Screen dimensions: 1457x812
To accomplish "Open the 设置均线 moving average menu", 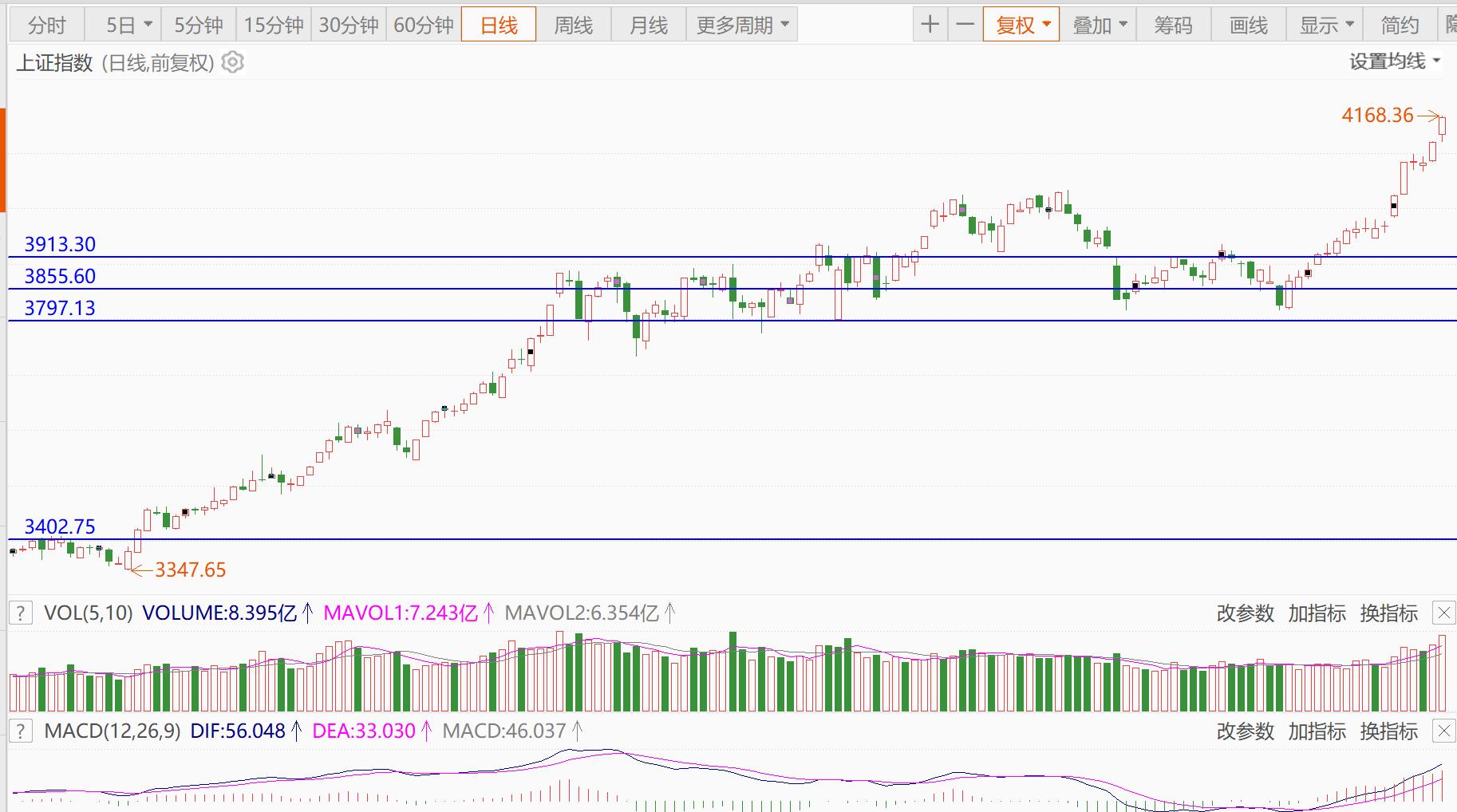I will pos(1394,61).
